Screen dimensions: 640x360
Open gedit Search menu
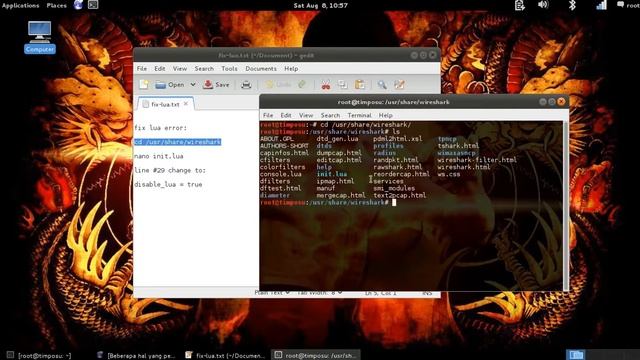[x=204, y=69]
